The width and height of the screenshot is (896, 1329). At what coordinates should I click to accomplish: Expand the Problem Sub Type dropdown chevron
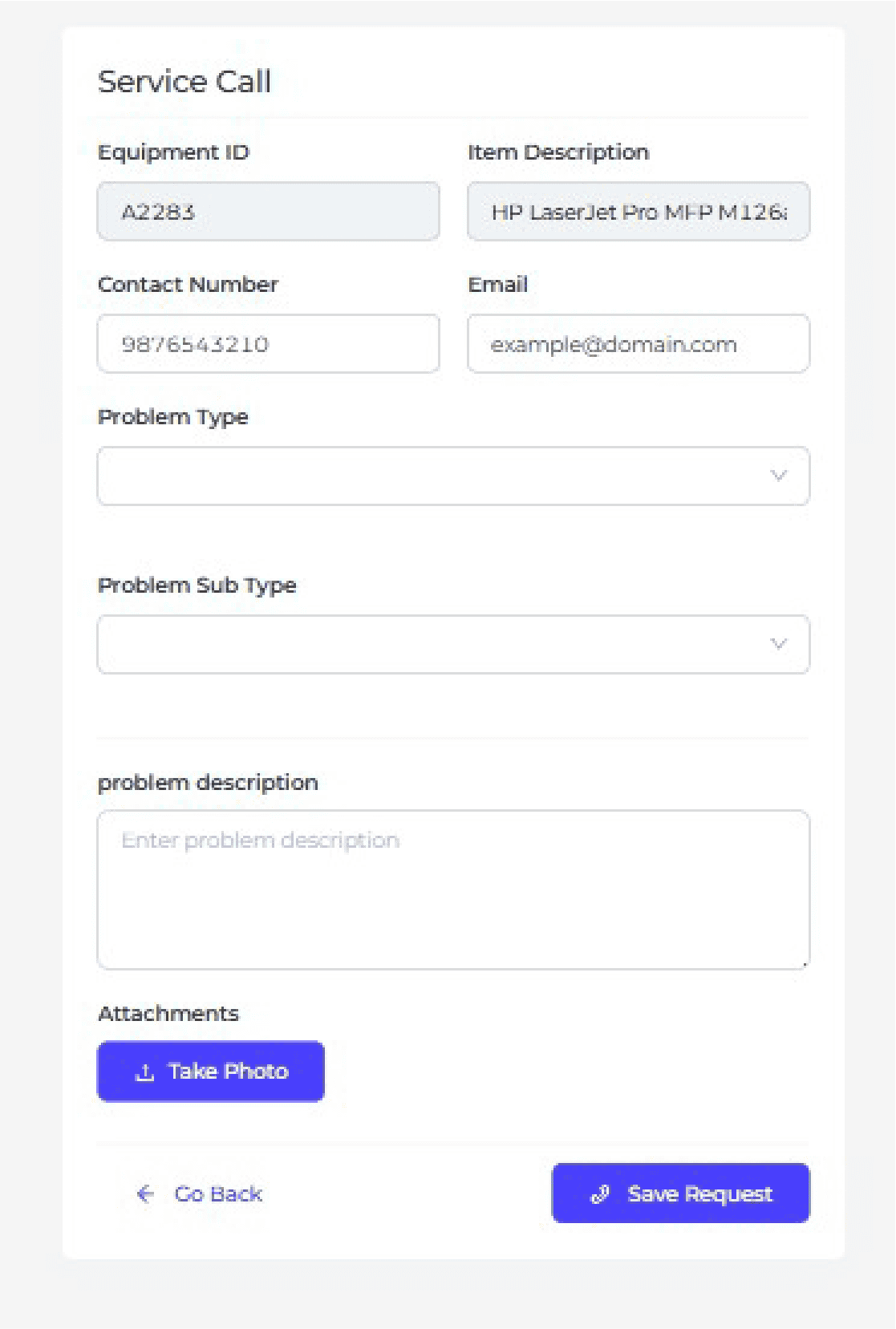coord(778,644)
